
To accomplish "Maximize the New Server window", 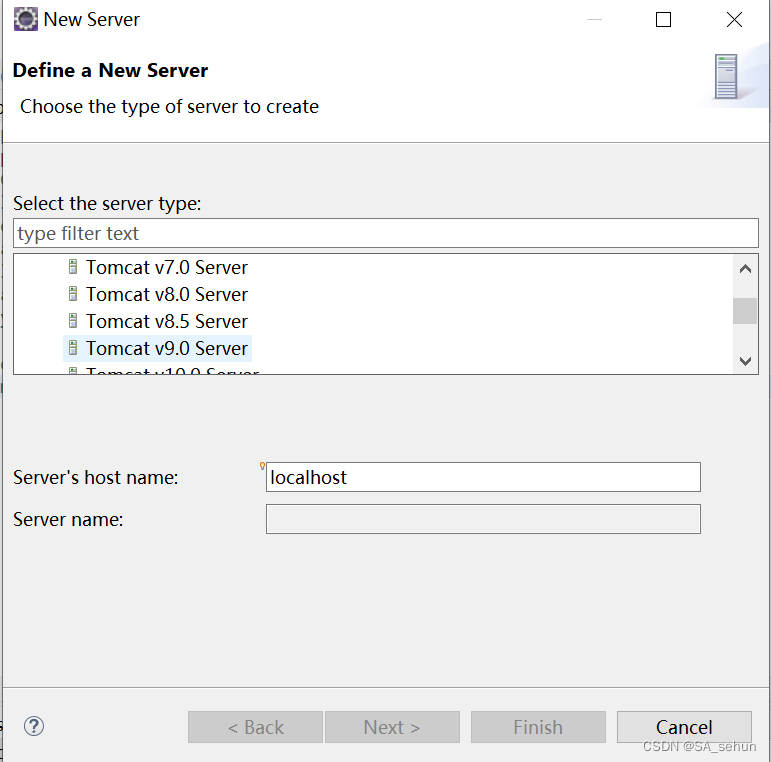I will click(663, 19).
